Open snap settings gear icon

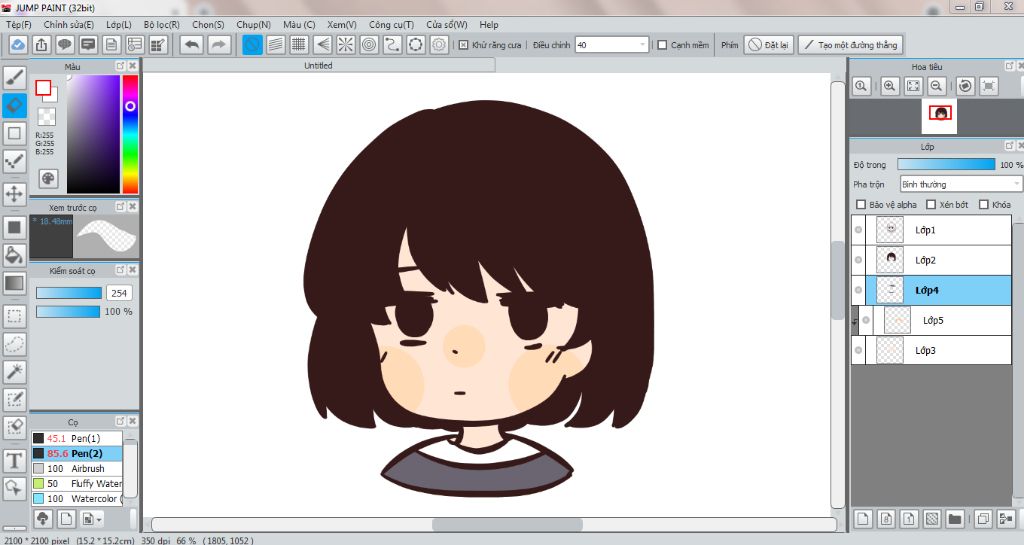pos(439,45)
